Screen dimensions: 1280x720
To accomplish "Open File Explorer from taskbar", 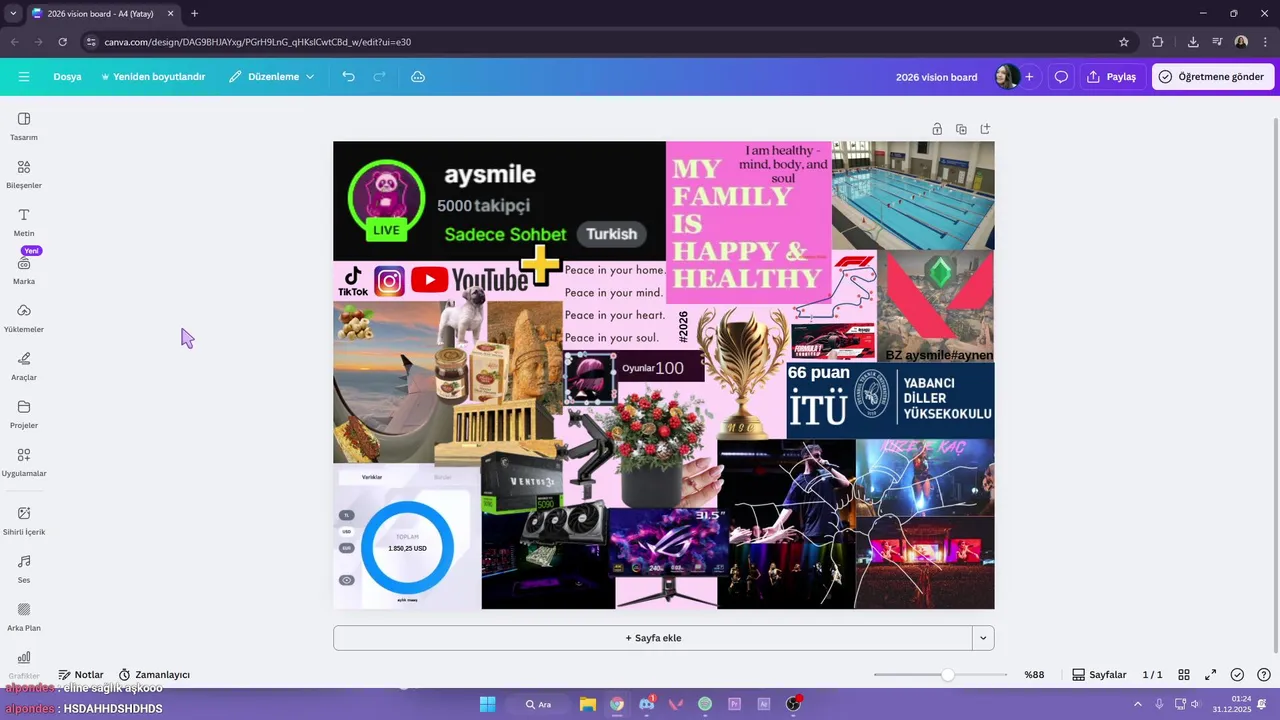I will pos(587,704).
